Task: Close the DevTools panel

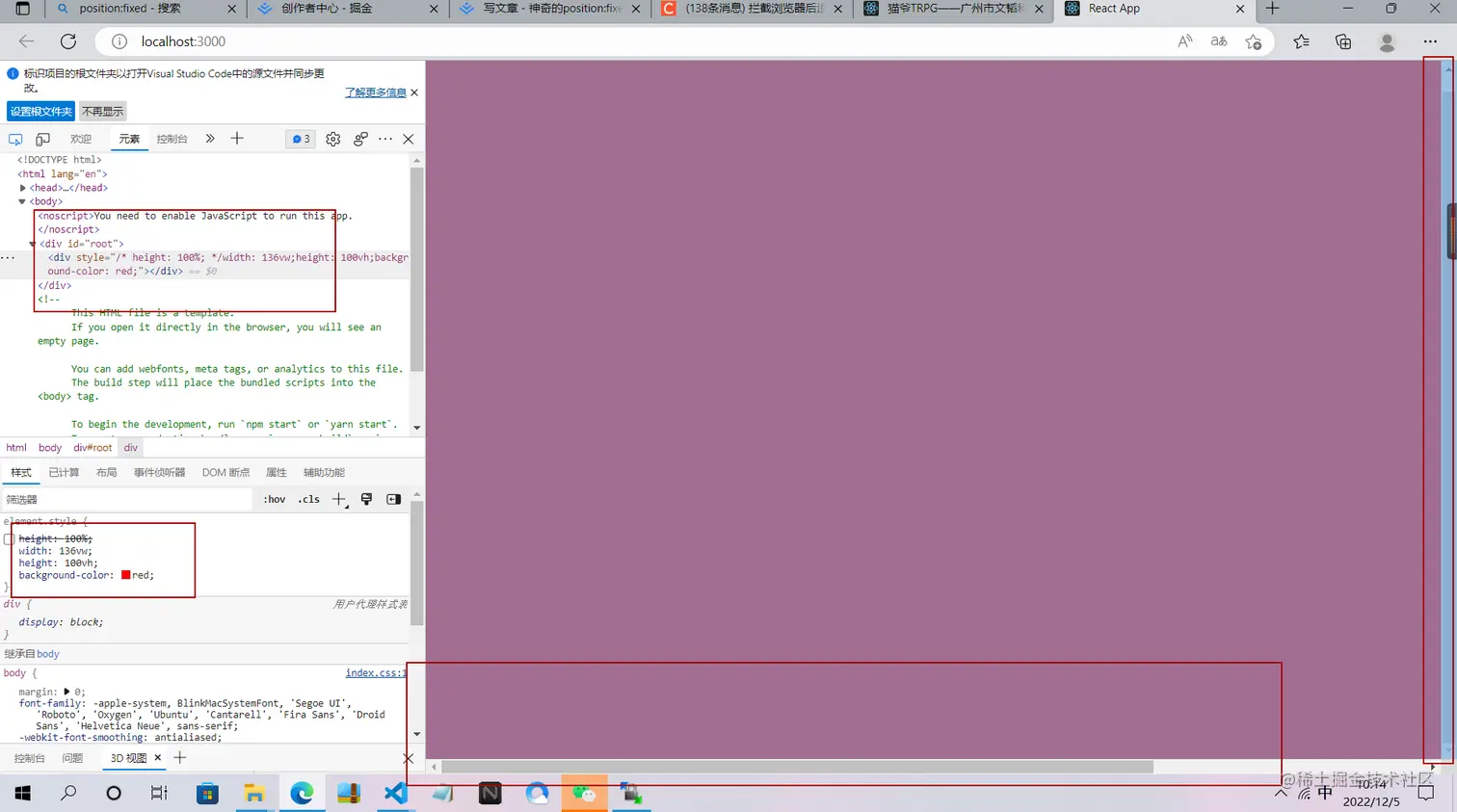Action: 409,139
